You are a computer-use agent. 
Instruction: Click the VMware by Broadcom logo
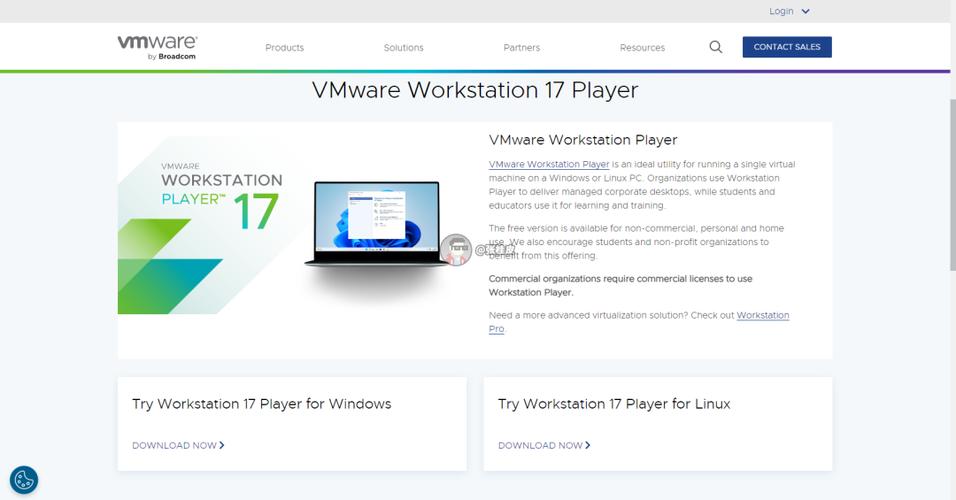[157, 48]
